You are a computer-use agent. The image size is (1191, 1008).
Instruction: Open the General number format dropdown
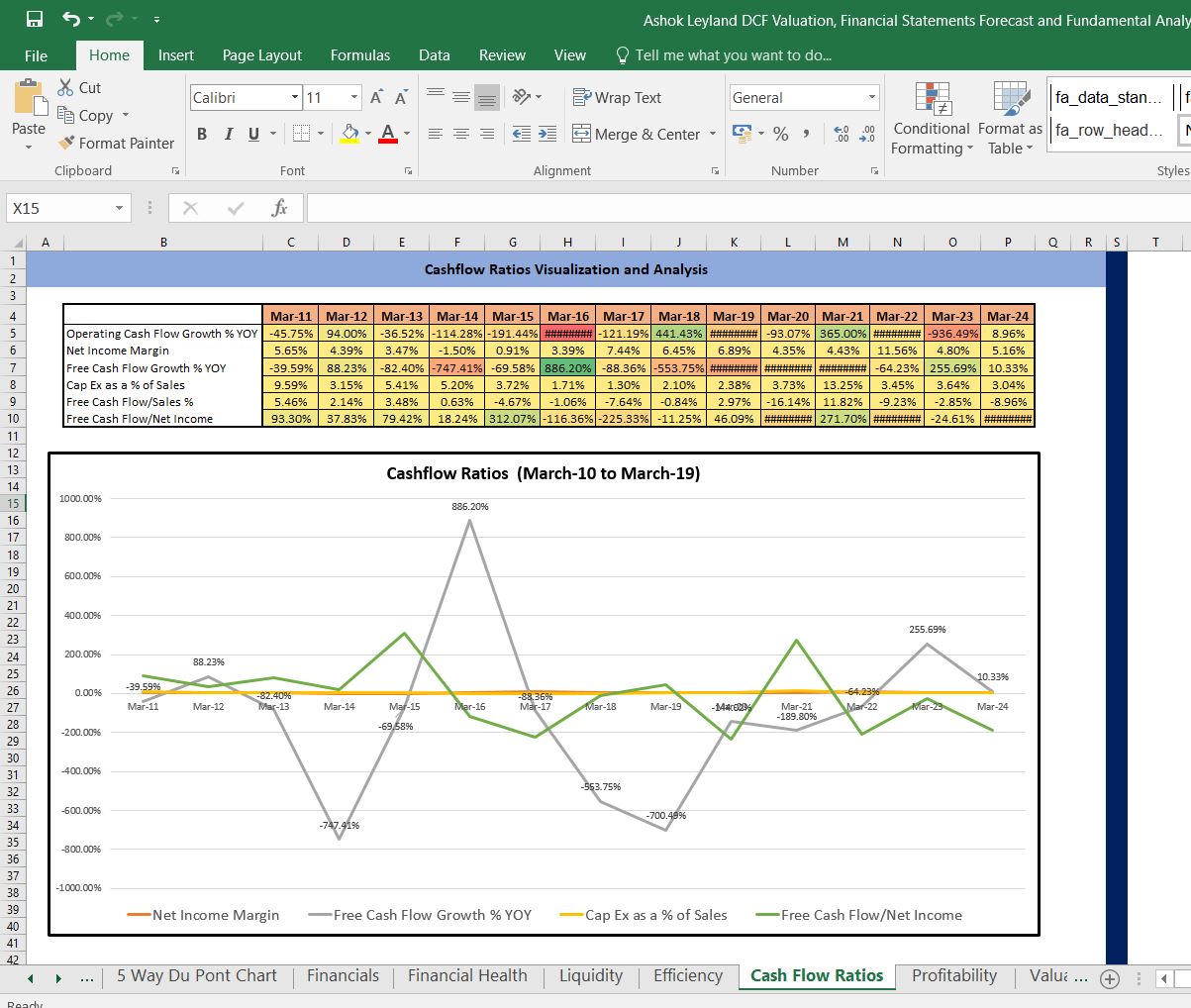tap(872, 97)
